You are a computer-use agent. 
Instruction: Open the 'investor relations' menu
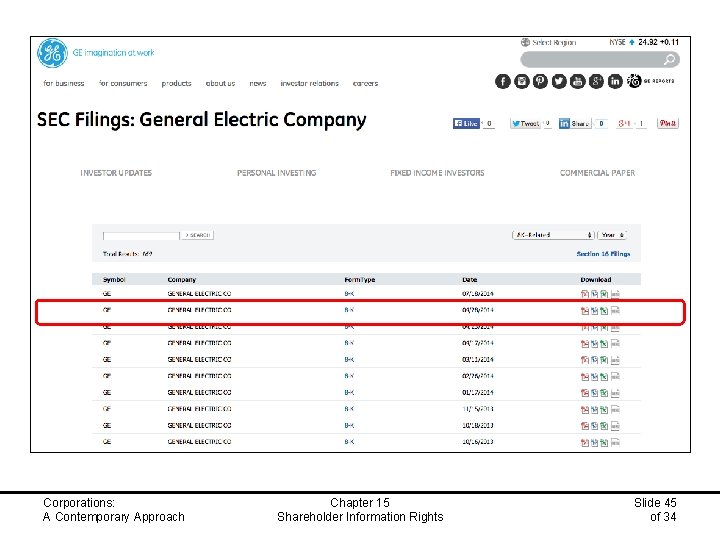click(x=309, y=84)
